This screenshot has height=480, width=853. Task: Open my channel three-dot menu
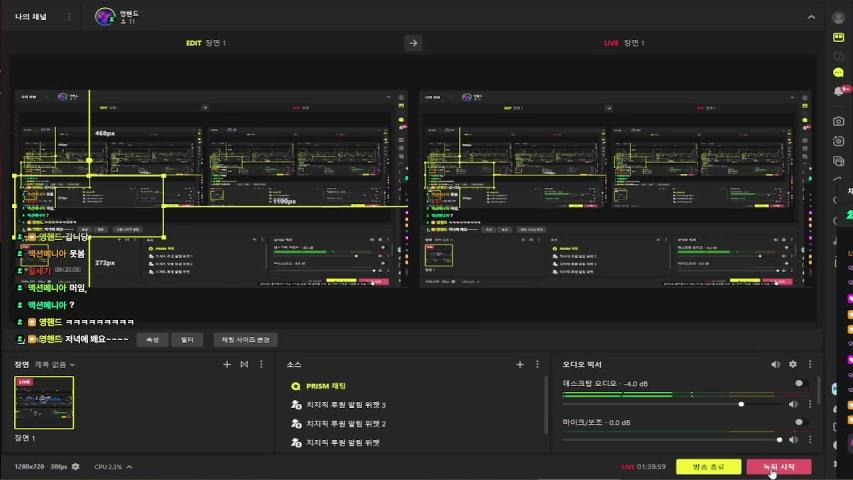coord(68,17)
